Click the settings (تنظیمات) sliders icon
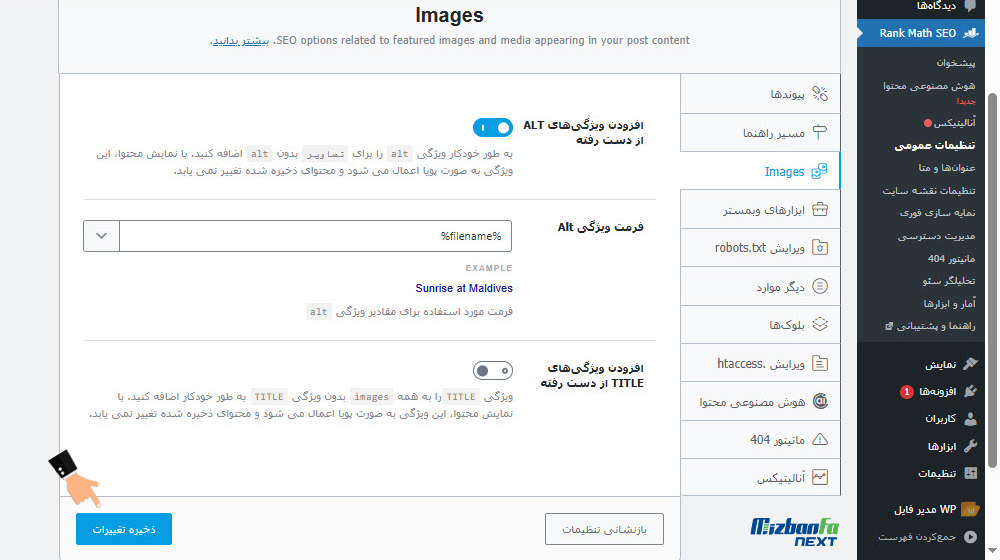1000x560 pixels. (970, 473)
